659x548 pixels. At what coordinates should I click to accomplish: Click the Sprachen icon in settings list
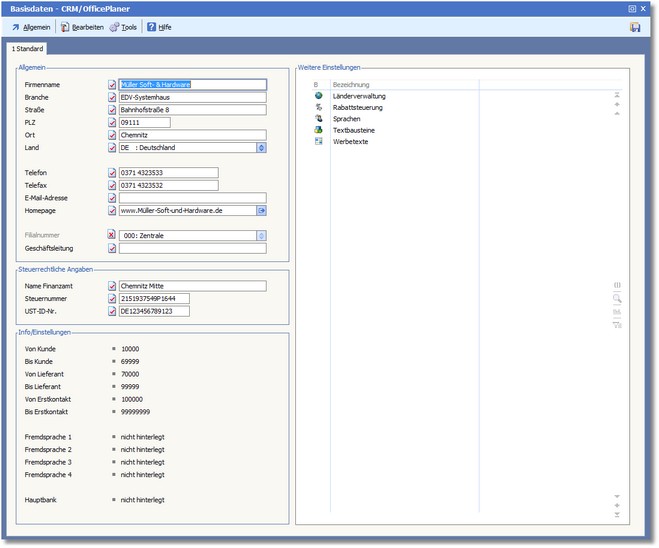(x=318, y=118)
